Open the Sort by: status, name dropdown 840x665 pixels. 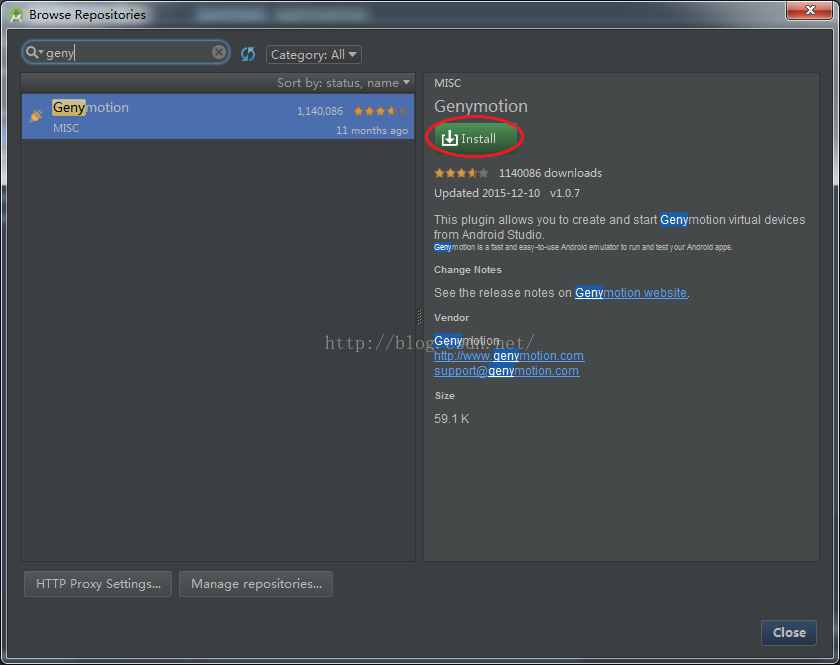tap(343, 83)
